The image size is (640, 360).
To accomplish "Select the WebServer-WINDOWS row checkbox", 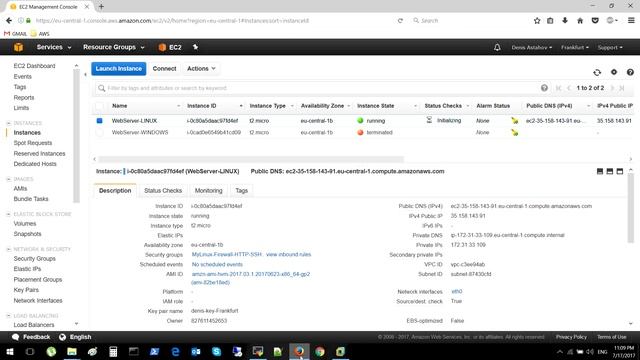I will pos(100,132).
